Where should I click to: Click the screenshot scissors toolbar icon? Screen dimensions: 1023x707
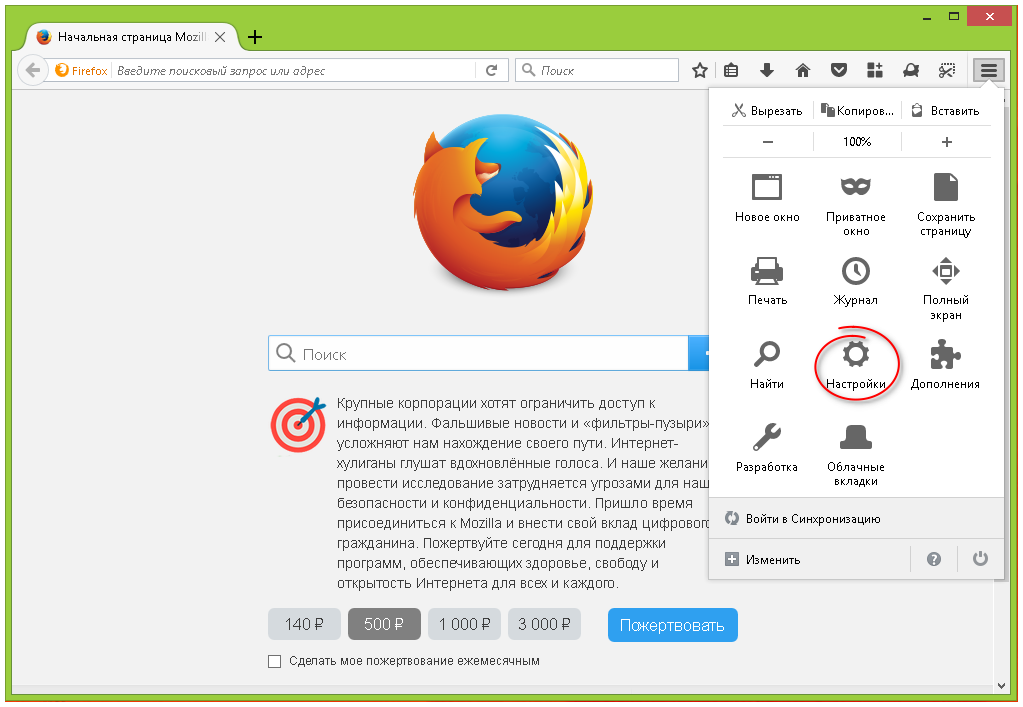click(x=947, y=70)
